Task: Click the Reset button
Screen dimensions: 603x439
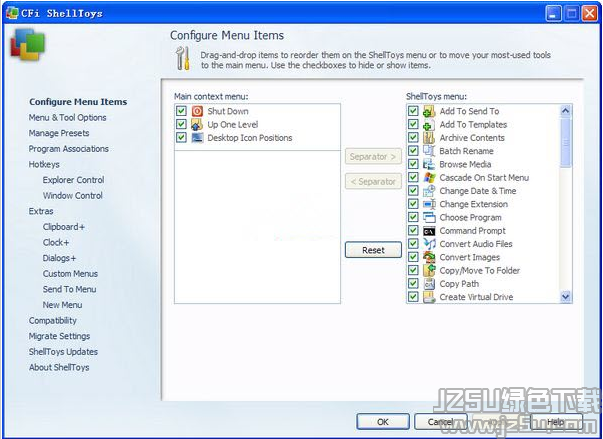Action: tap(373, 250)
